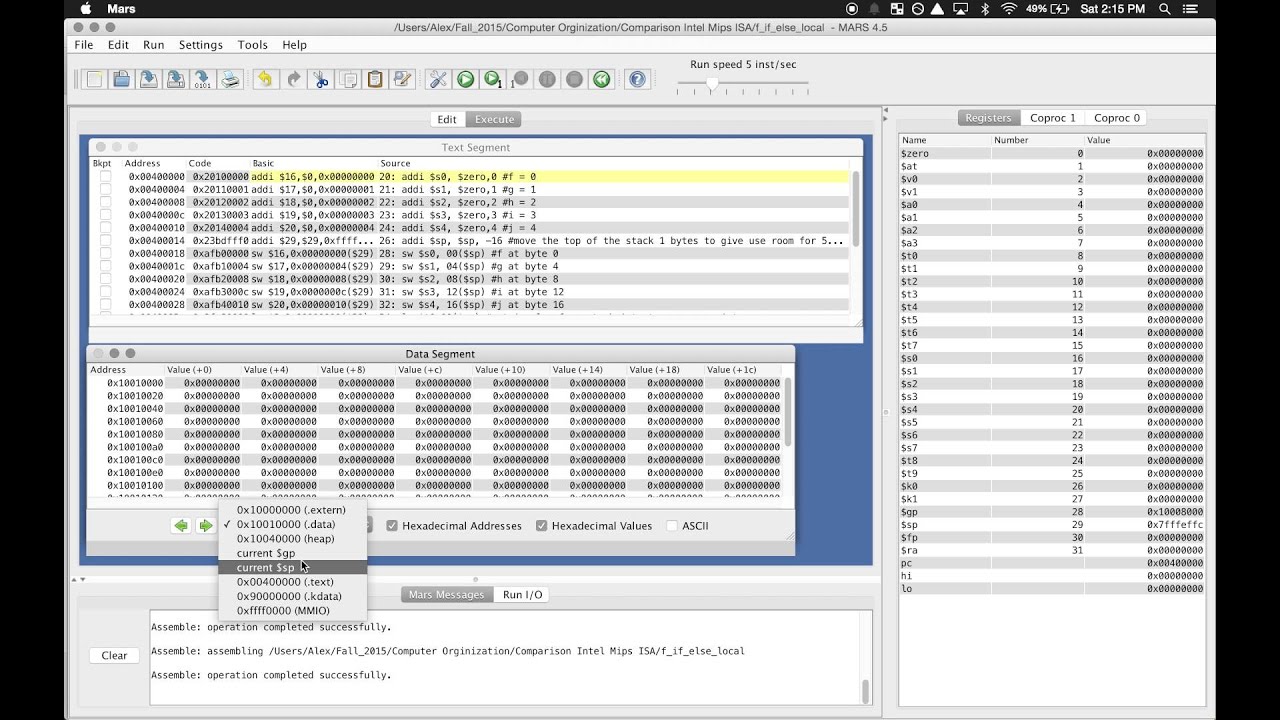The width and height of the screenshot is (1280, 720).
Task: Click the Copy toolbar icon
Action: tap(348, 80)
